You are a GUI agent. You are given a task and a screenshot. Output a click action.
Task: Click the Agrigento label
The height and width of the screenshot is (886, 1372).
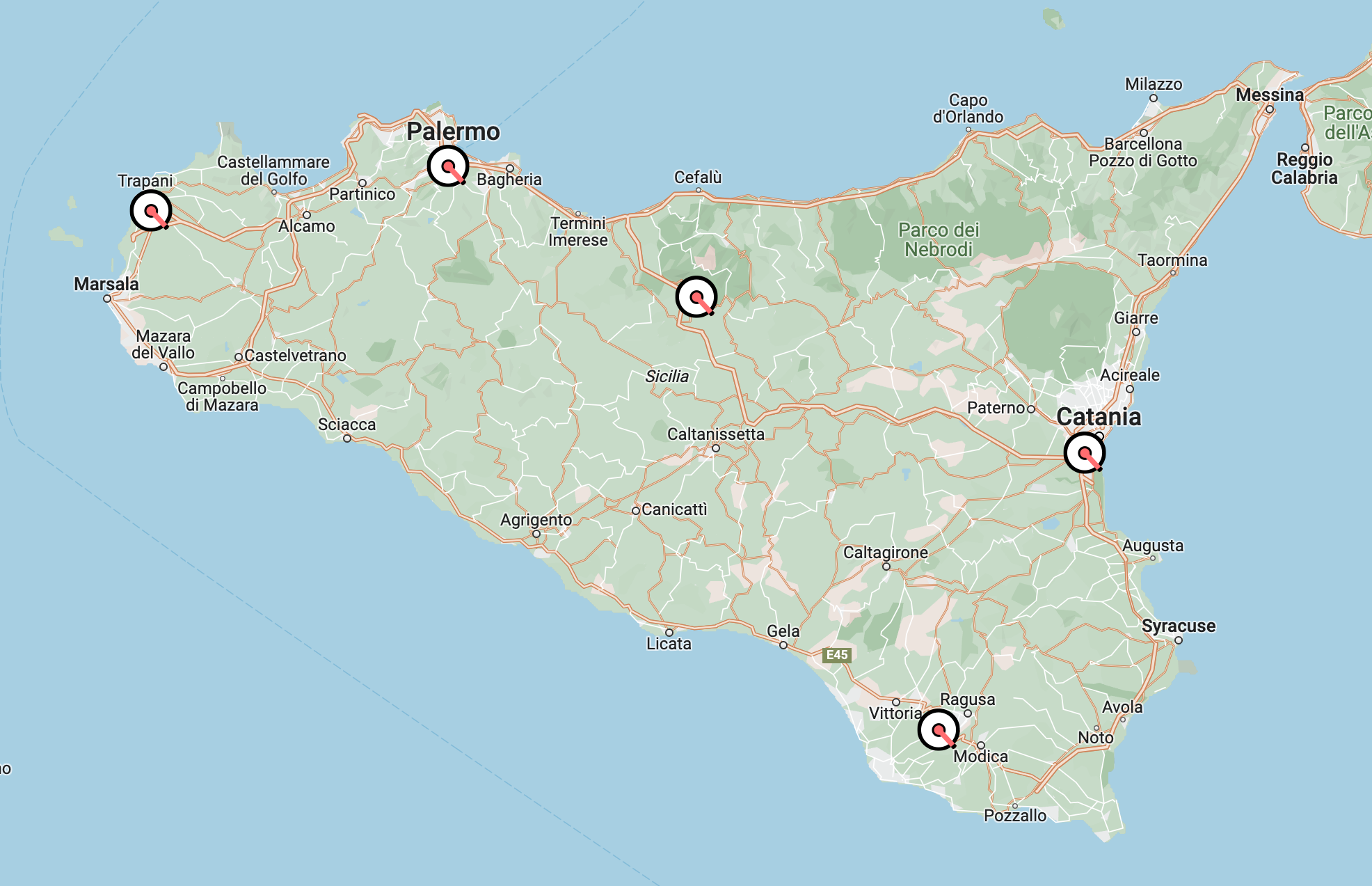(536, 520)
